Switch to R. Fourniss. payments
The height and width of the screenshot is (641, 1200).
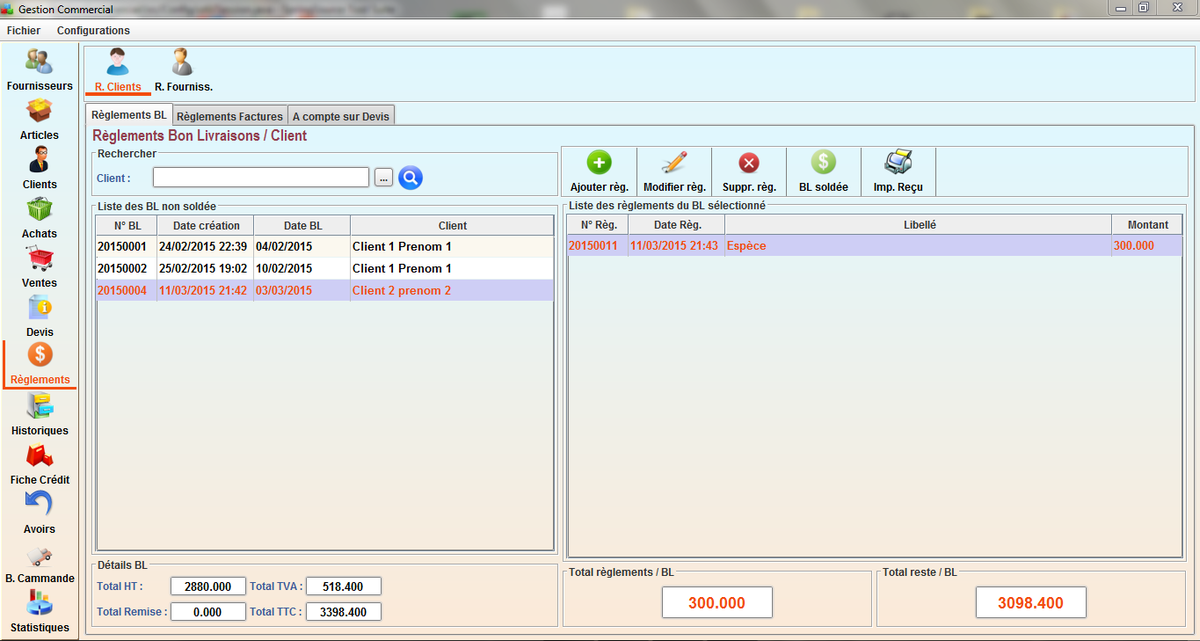coord(183,70)
